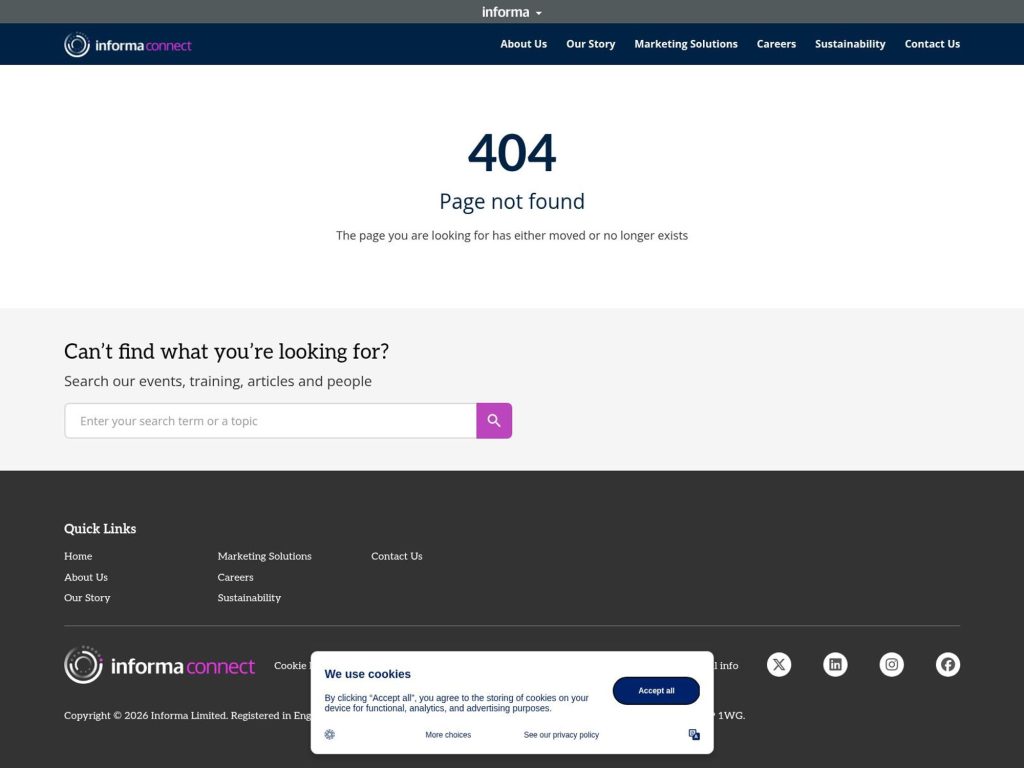The height and width of the screenshot is (768, 1024).
Task: Click the privacy options icon in cookie banner
Action: coord(694,734)
